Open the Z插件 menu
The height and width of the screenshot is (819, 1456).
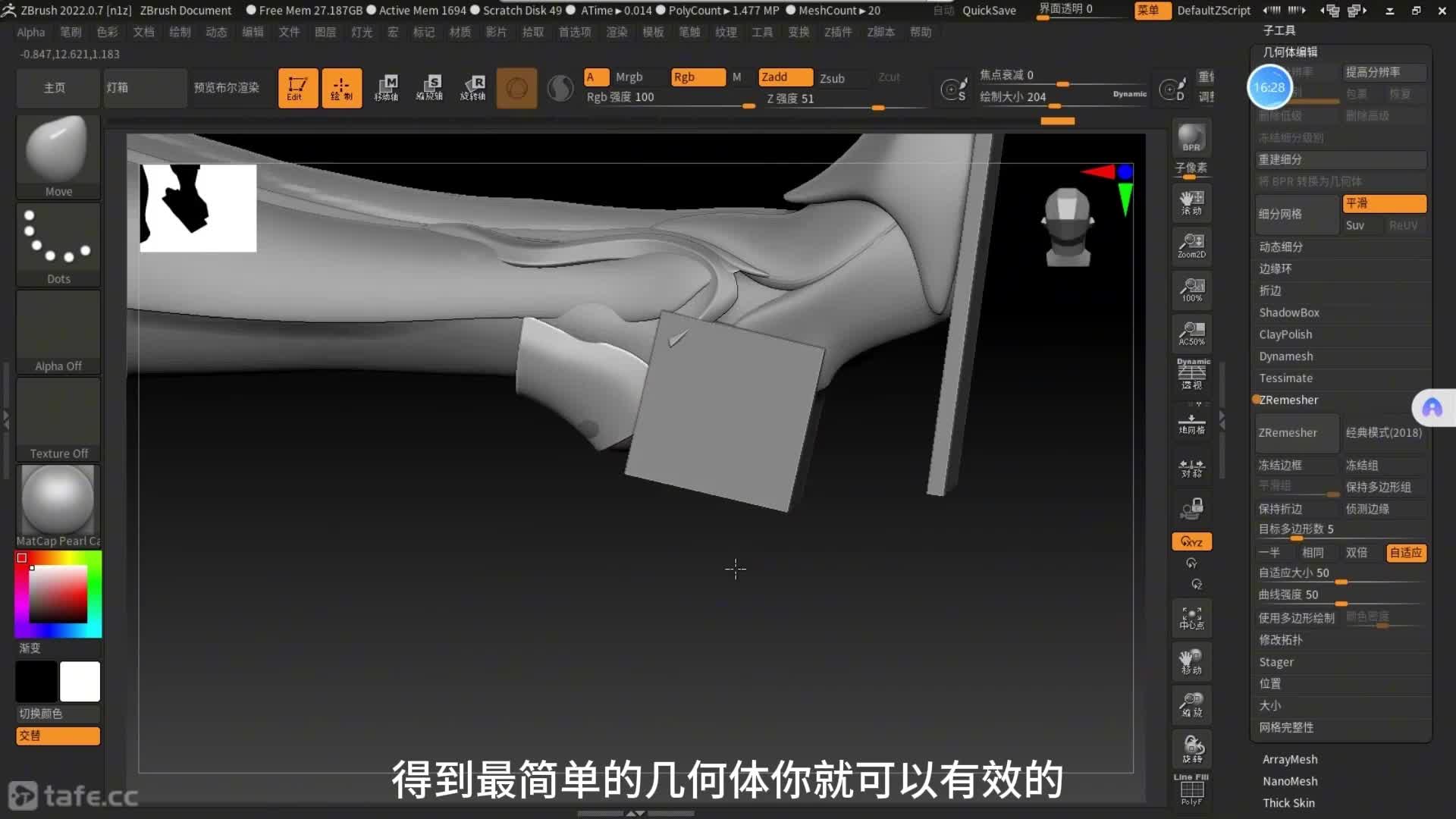[x=838, y=32]
